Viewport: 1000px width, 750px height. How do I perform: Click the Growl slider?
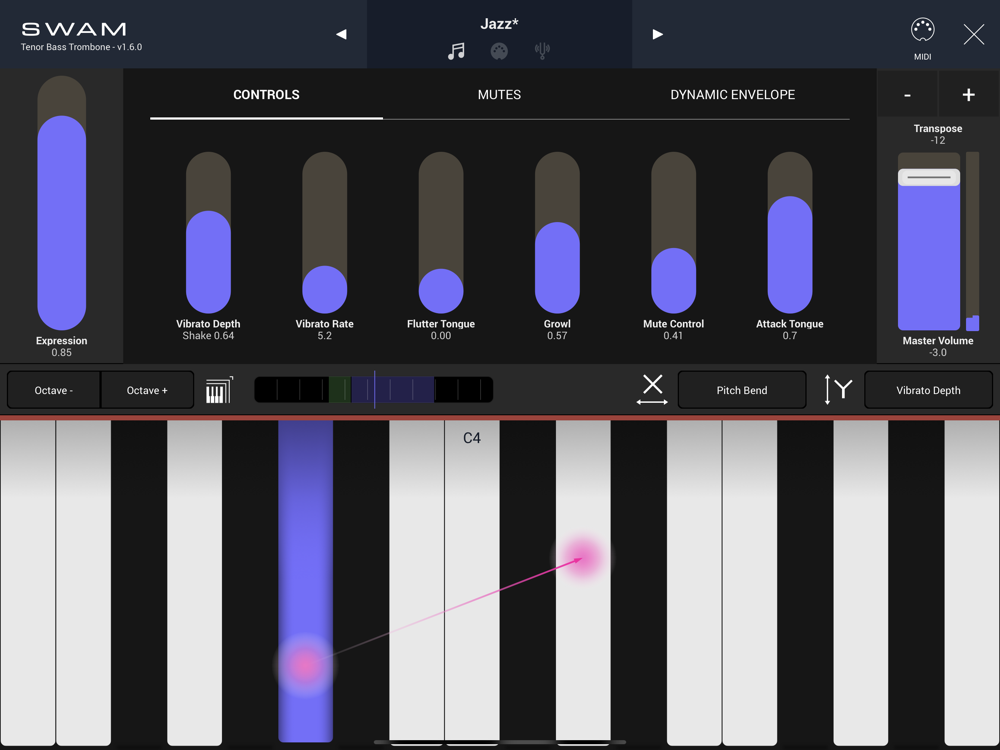point(557,232)
